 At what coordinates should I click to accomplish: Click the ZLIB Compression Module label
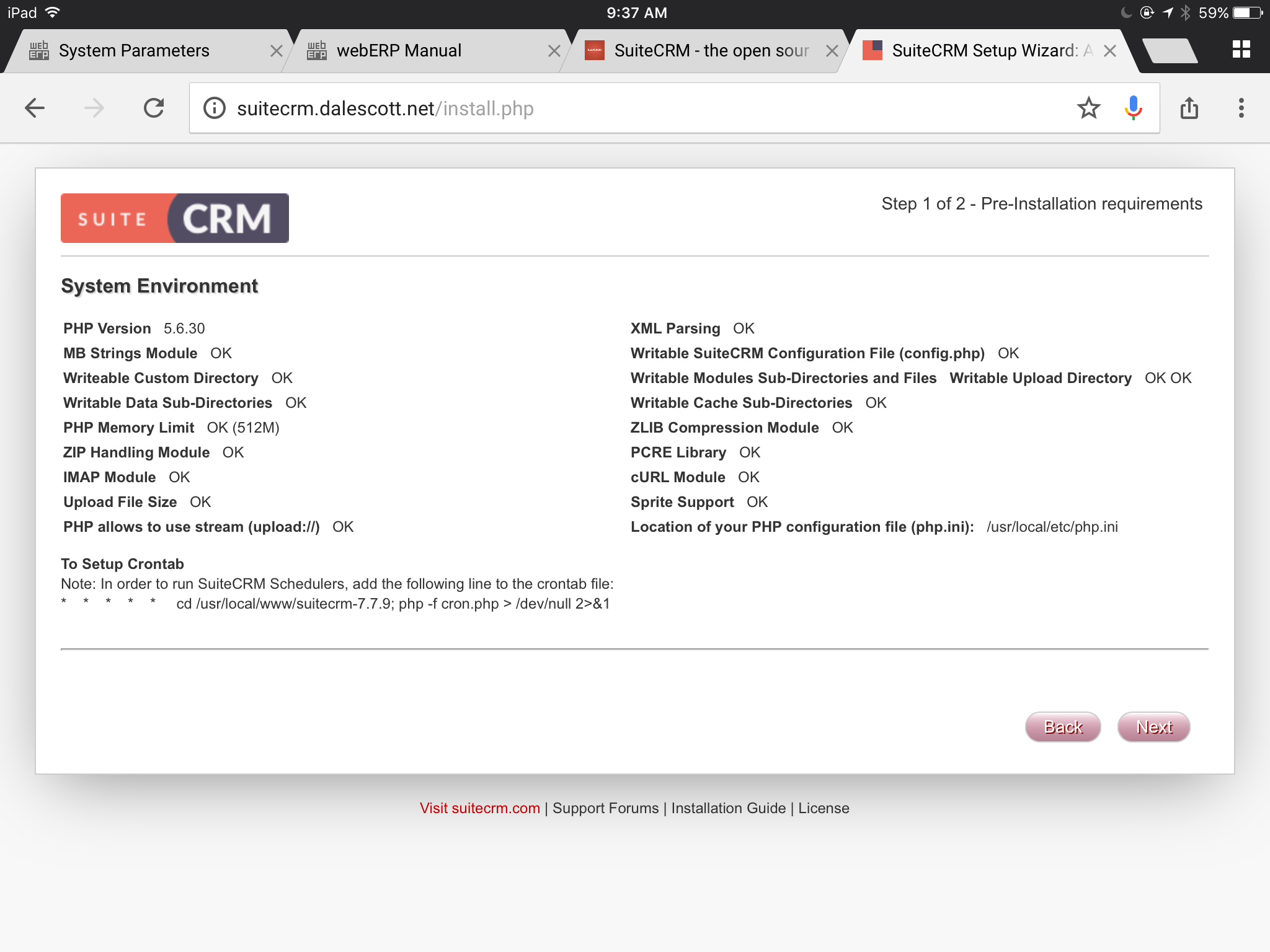pyautogui.click(x=725, y=428)
